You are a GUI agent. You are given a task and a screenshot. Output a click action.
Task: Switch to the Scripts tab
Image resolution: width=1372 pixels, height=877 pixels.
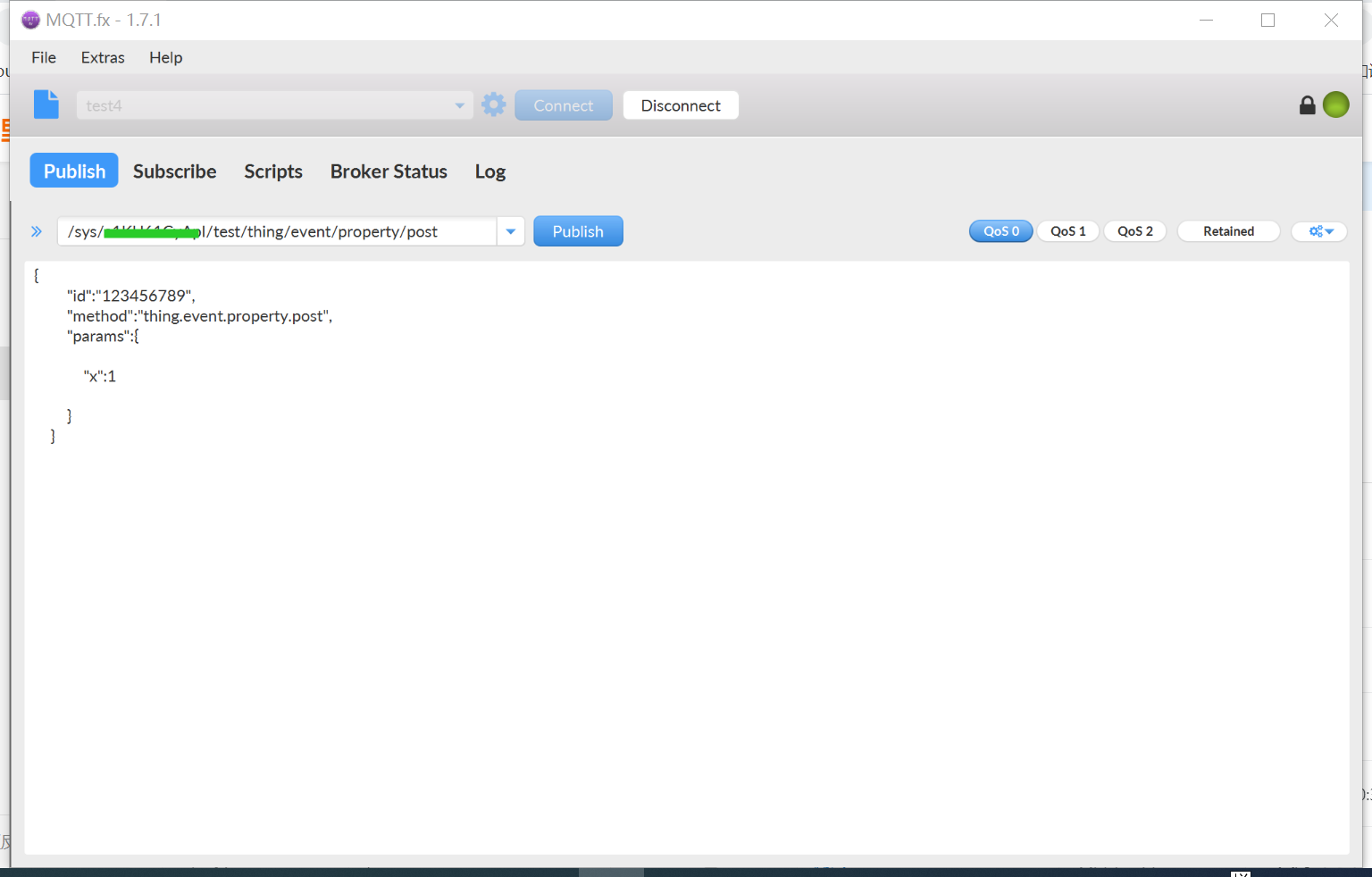coord(273,171)
